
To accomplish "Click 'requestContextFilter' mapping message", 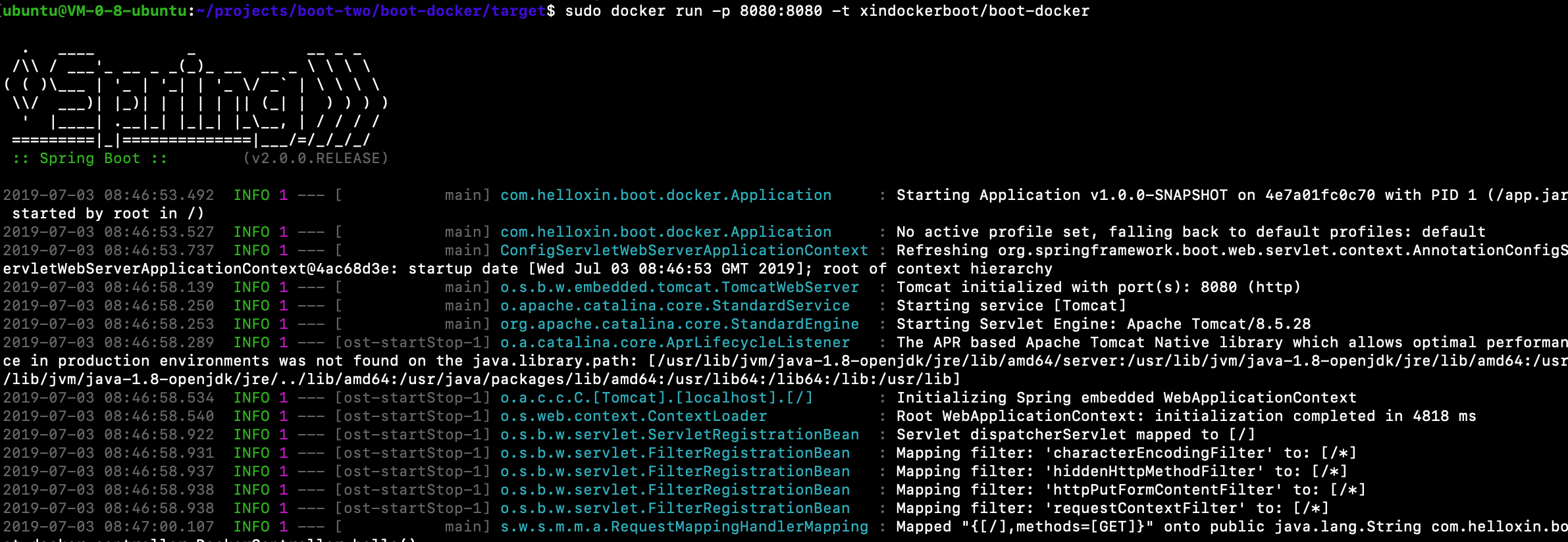I will (x=1113, y=508).
